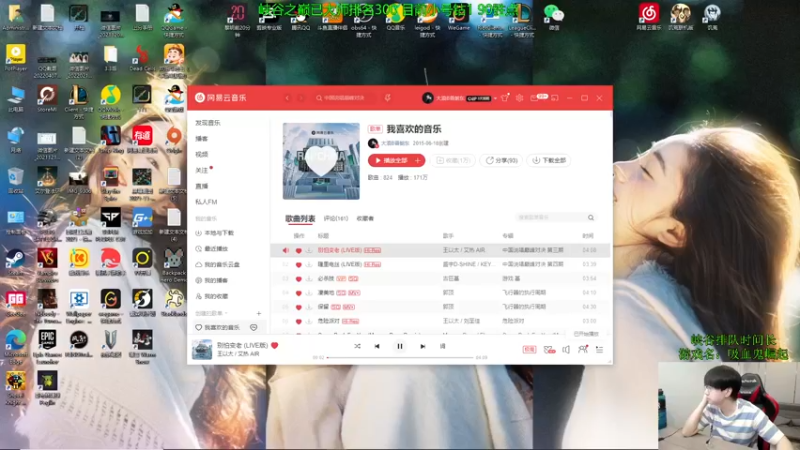Click the red 播放全部 button
This screenshot has width=800, height=450.
coord(391,160)
